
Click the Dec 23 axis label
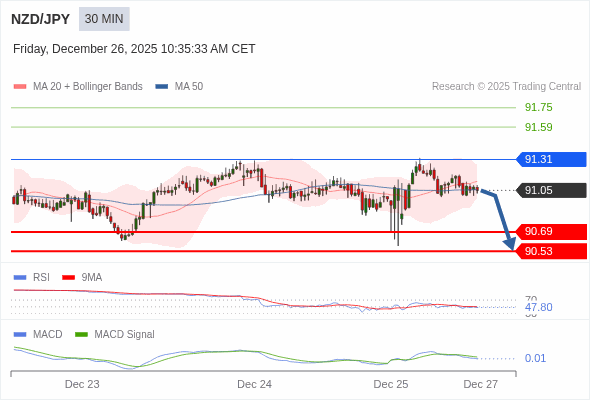(82, 384)
